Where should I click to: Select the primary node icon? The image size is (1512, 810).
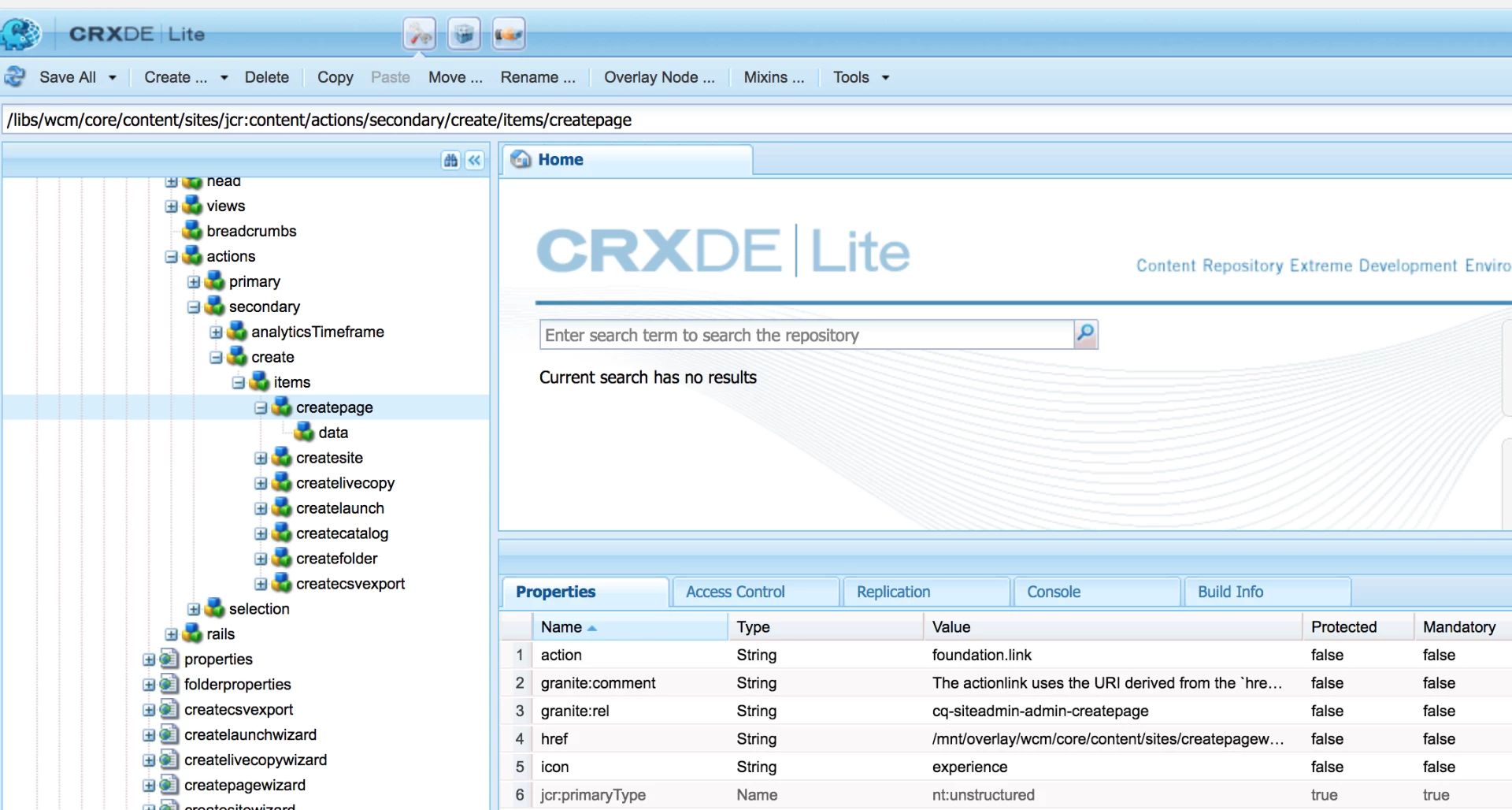tap(215, 281)
